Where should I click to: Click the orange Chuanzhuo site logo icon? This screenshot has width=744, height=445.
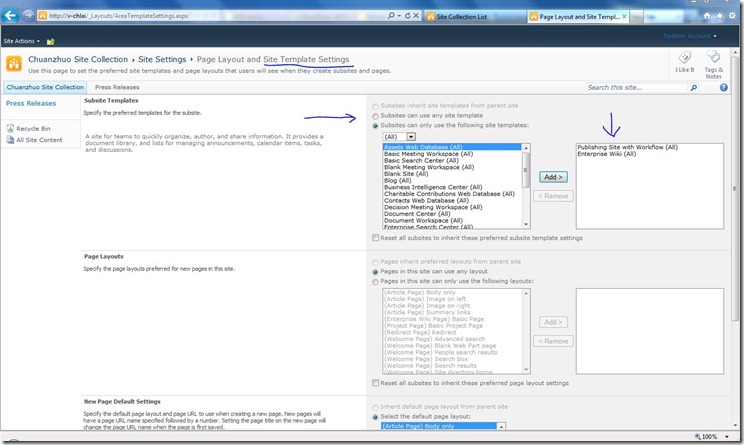click(x=14, y=64)
